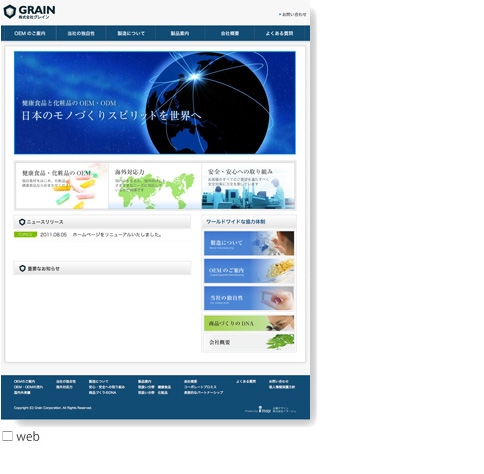Open the お問い合わせ link at top right
484x474 pixels.
pos(293,14)
